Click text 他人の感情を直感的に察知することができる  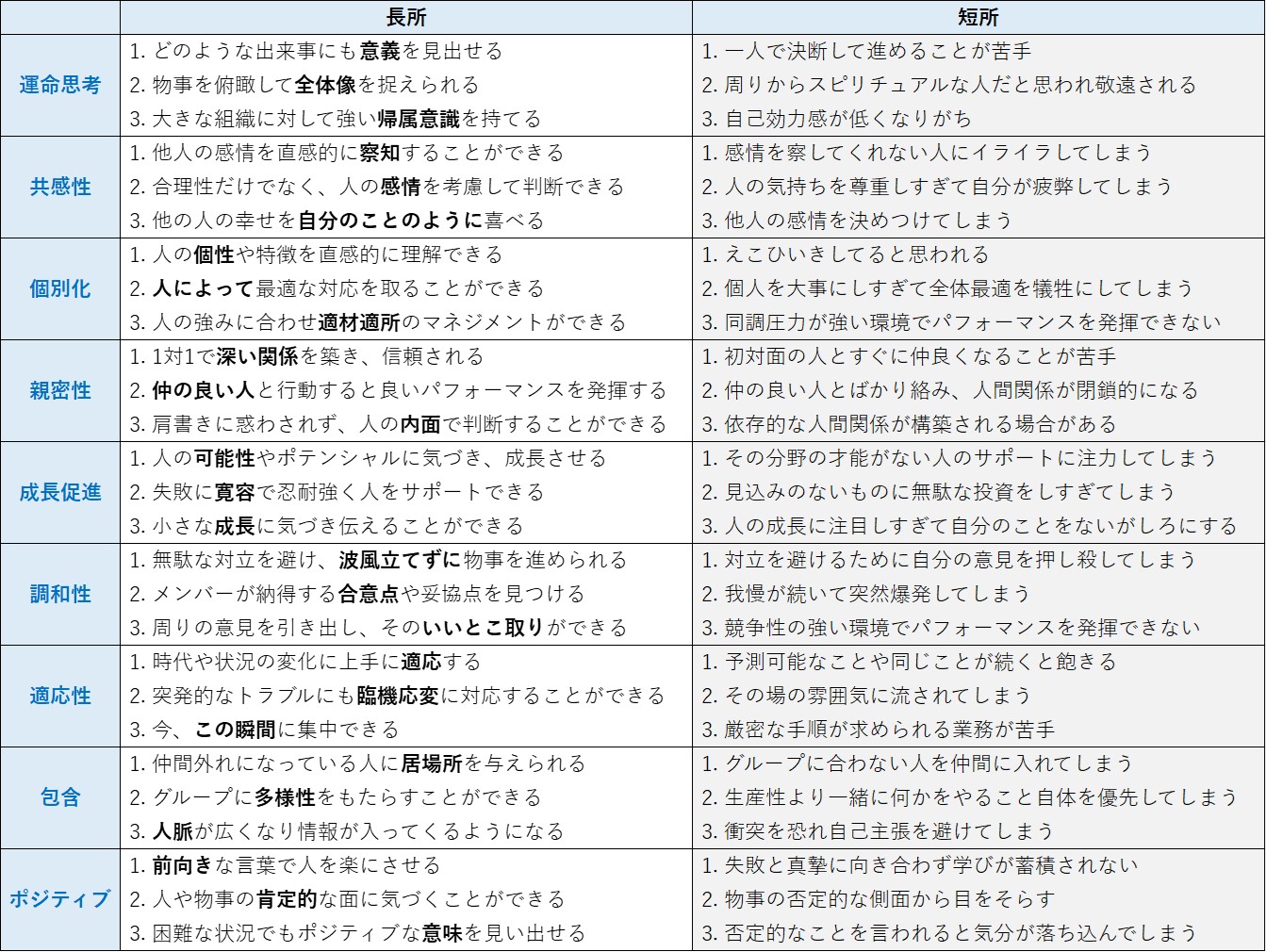358,153
